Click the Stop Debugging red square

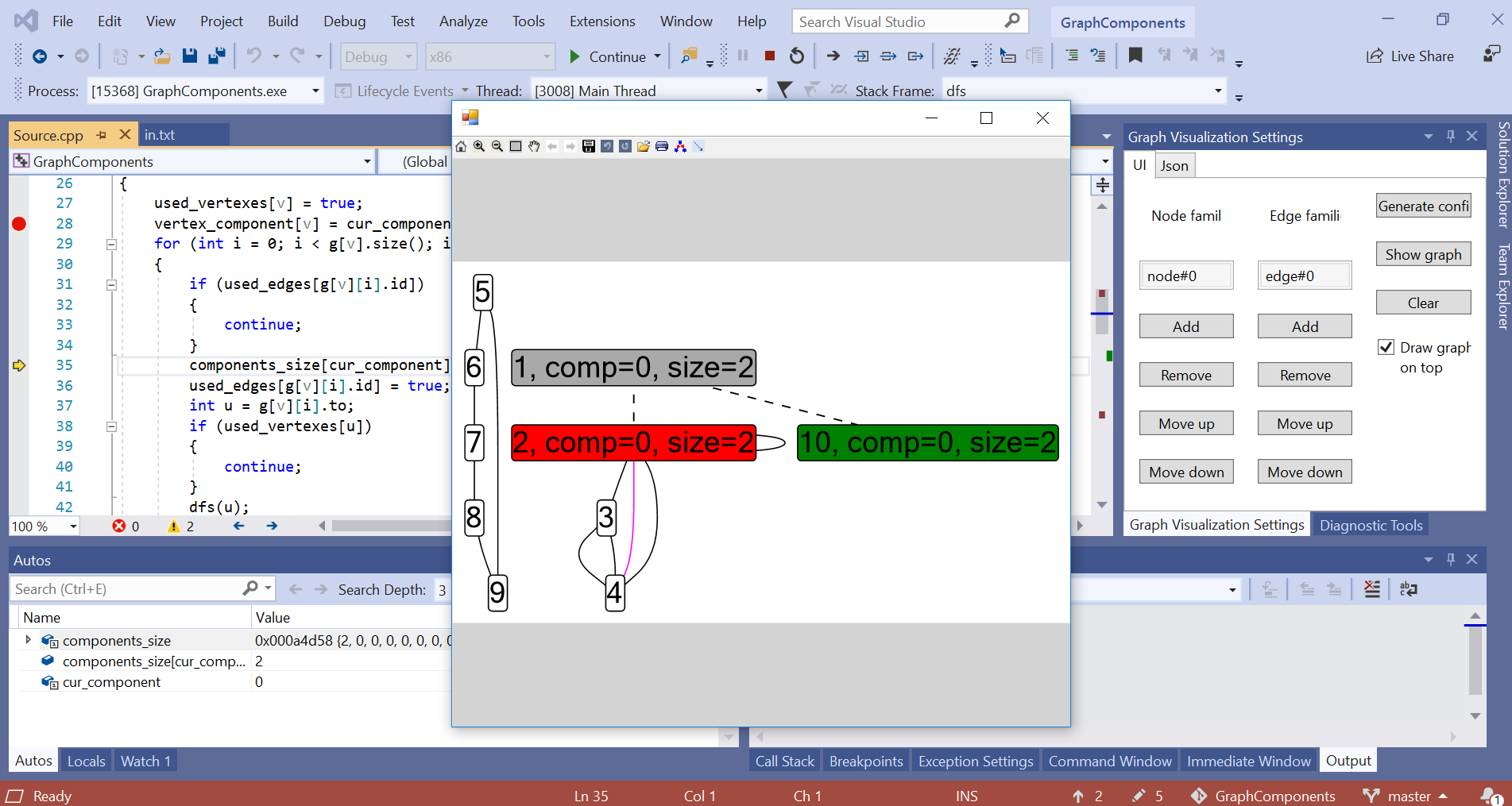pos(769,56)
